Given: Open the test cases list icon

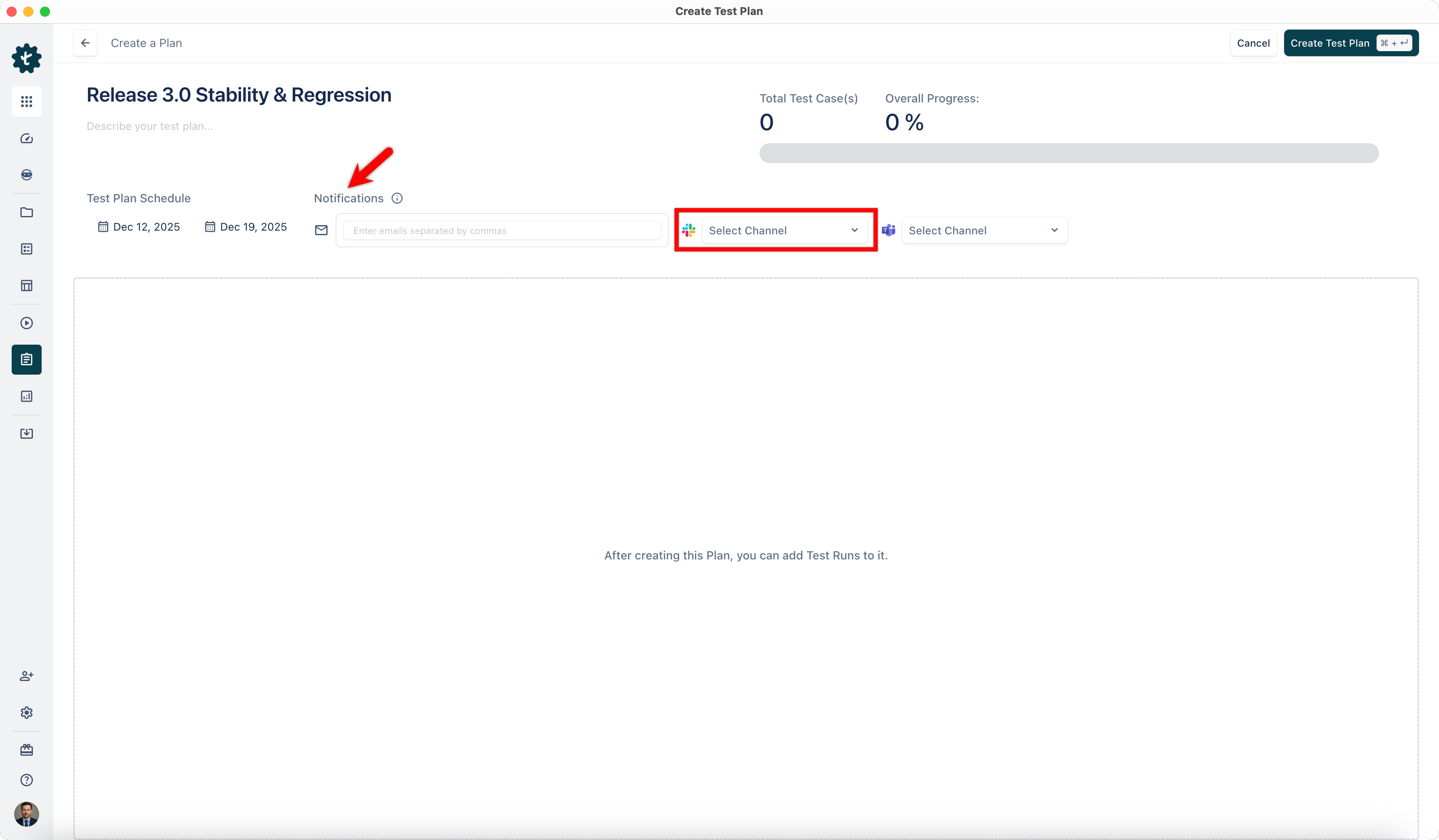Looking at the screenshot, I should (x=26, y=249).
